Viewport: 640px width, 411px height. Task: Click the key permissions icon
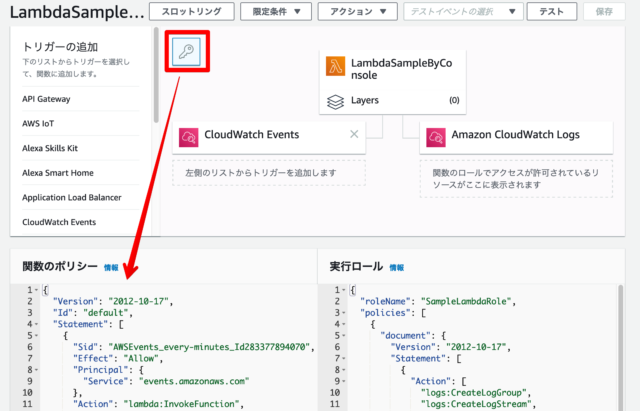pyautogui.click(x=187, y=52)
